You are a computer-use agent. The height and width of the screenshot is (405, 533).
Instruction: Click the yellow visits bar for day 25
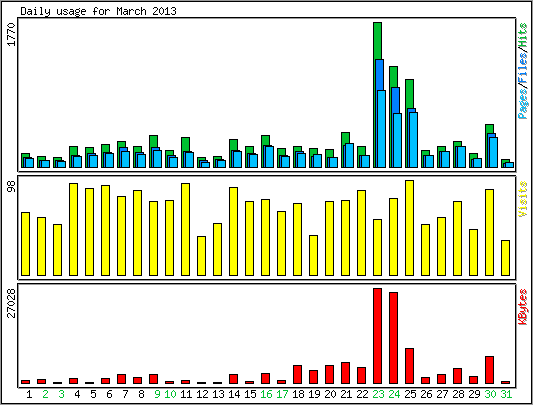[x=409, y=228]
